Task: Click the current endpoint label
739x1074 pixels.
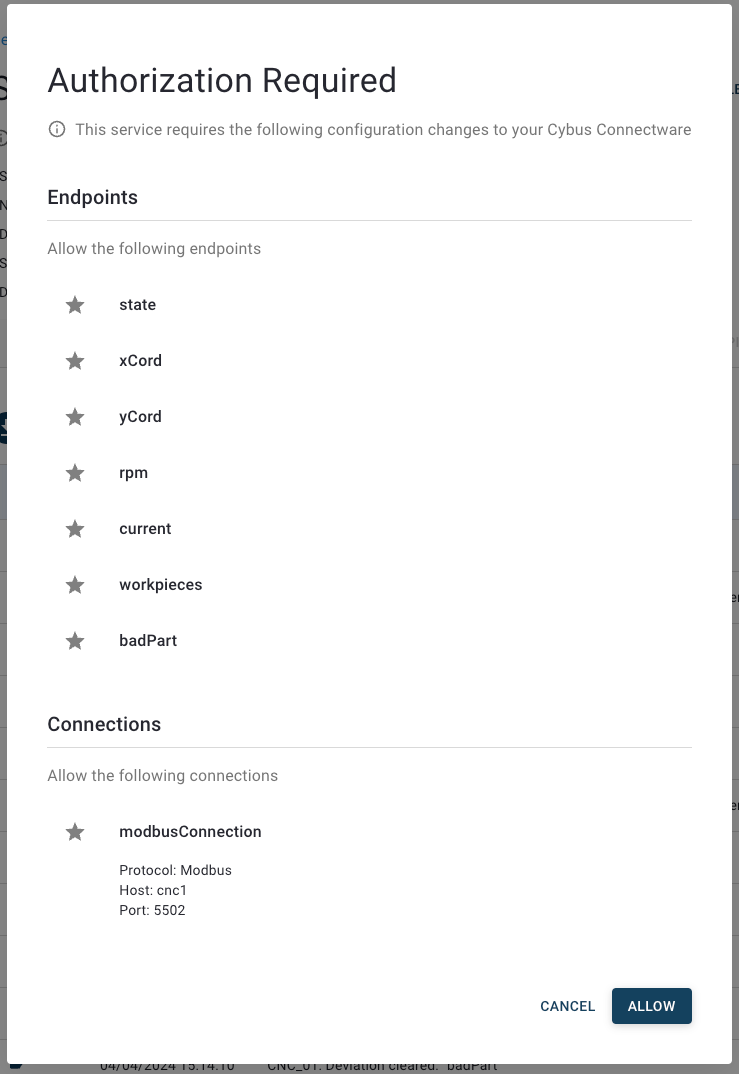Action: coord(145,529)
